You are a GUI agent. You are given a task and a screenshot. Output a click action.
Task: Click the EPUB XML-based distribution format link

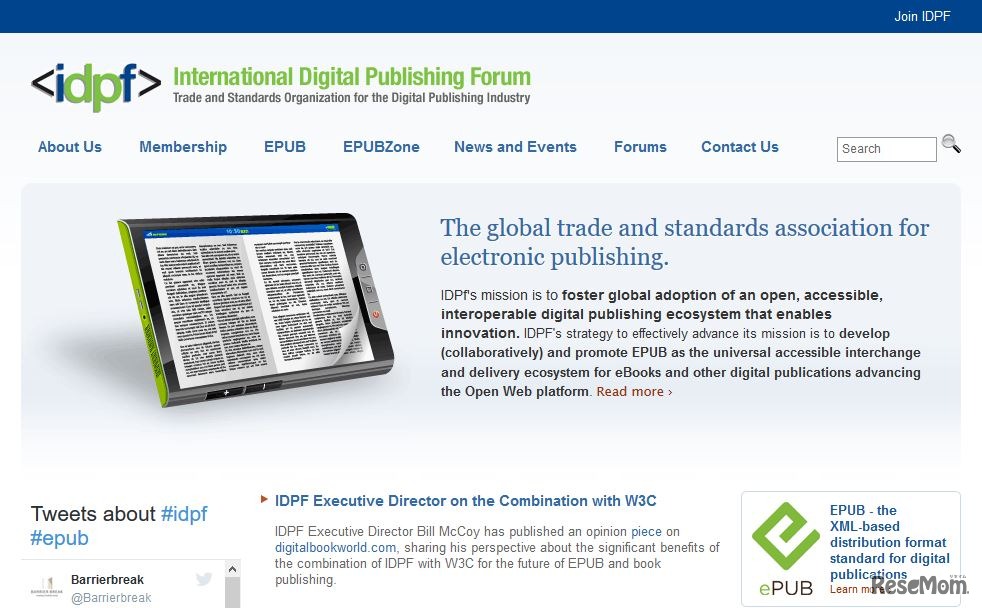click(x=889, y=542)
